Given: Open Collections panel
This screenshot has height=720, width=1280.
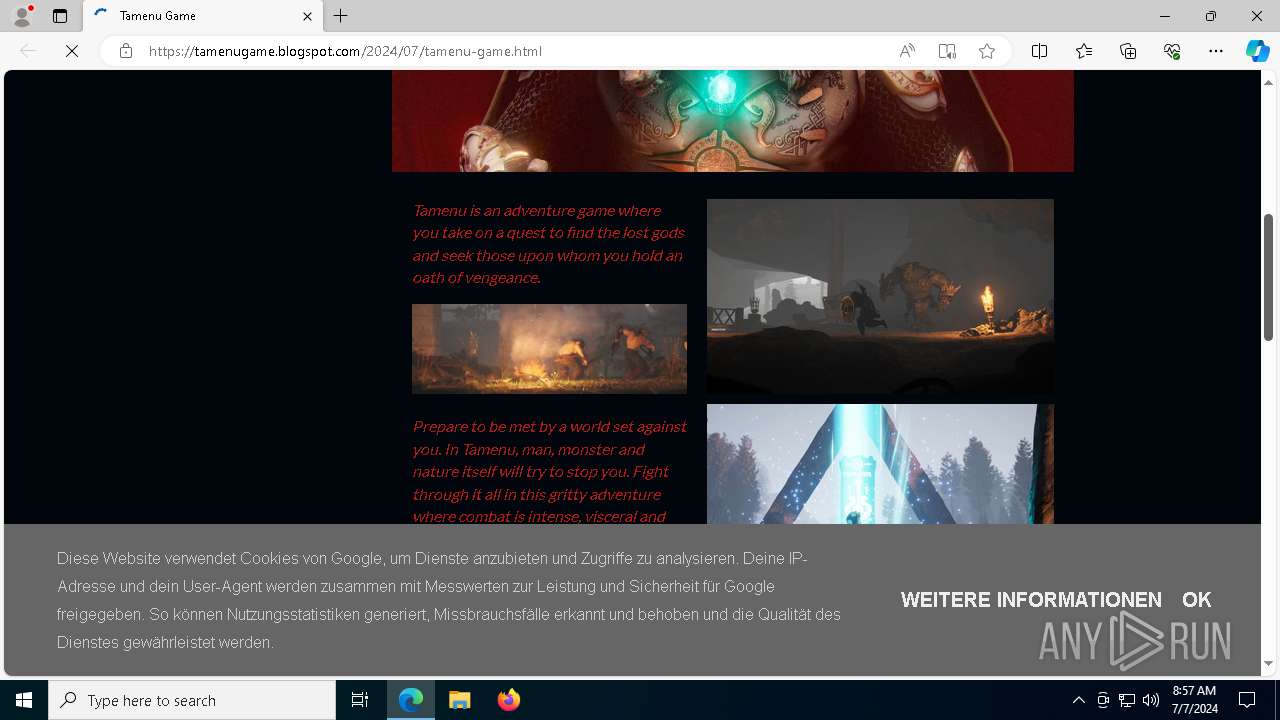Looking at the screenshot, I should click(1128, 51).
